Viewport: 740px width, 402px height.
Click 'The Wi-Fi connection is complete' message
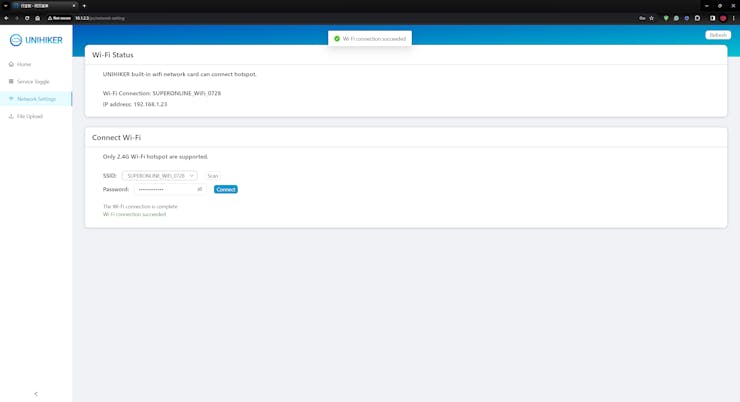(x=140, y=207)
